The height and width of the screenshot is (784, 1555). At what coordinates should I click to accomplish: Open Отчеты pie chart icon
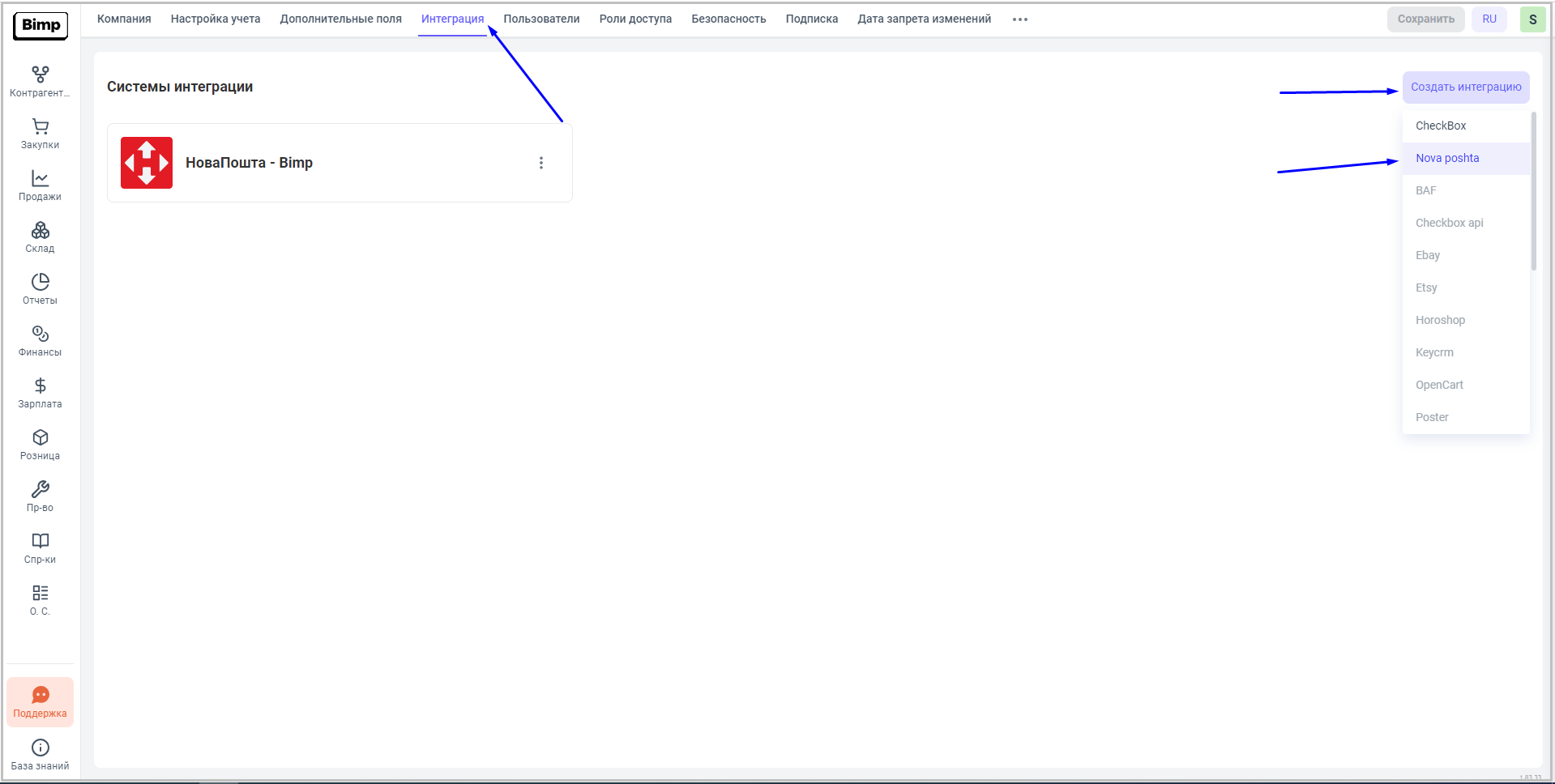pos(40,282)
